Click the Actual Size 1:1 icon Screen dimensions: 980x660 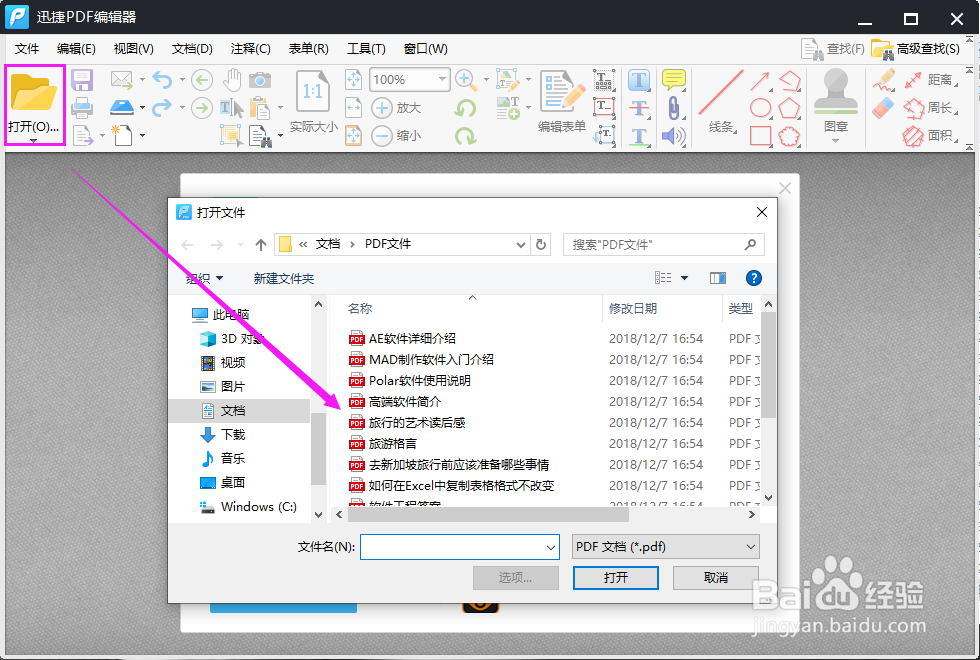click(x=312, y=91)
